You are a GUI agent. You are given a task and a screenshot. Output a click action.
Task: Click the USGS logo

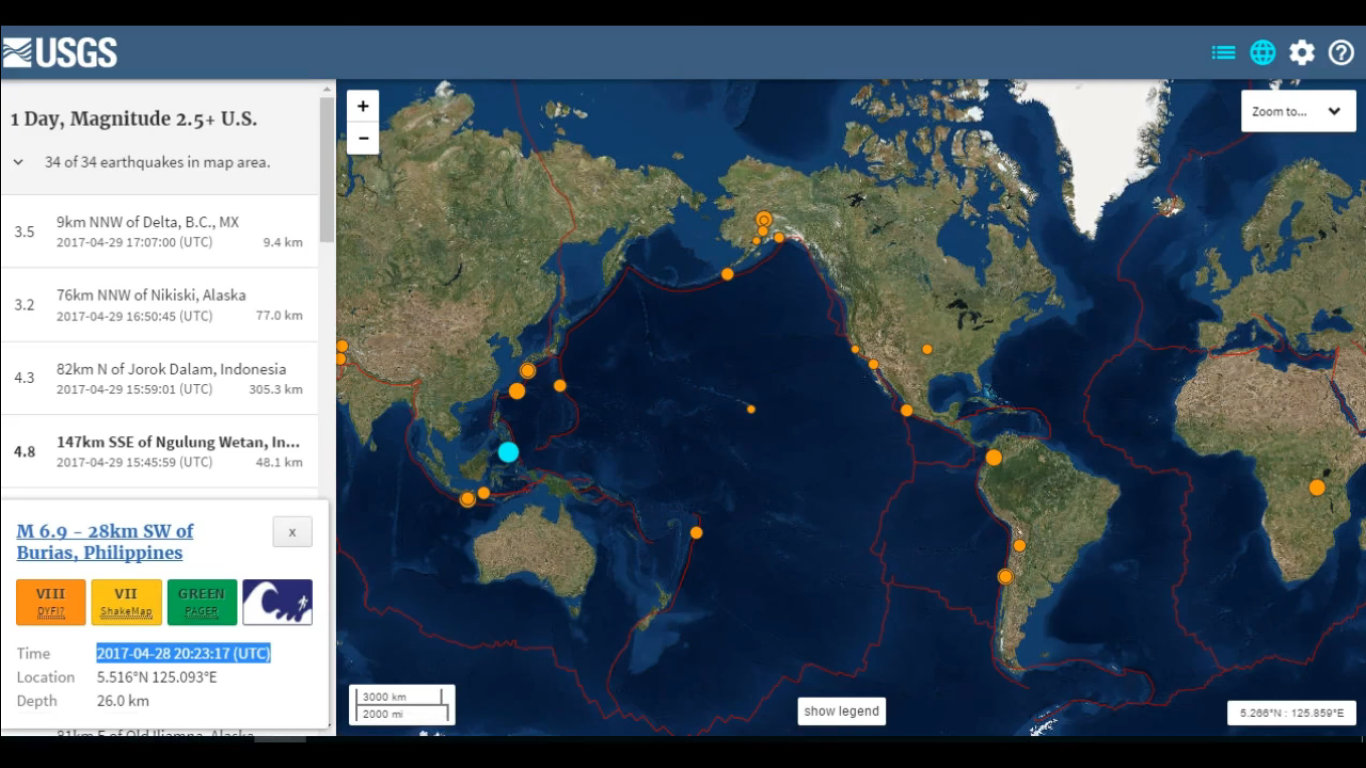tap(62, 51)
